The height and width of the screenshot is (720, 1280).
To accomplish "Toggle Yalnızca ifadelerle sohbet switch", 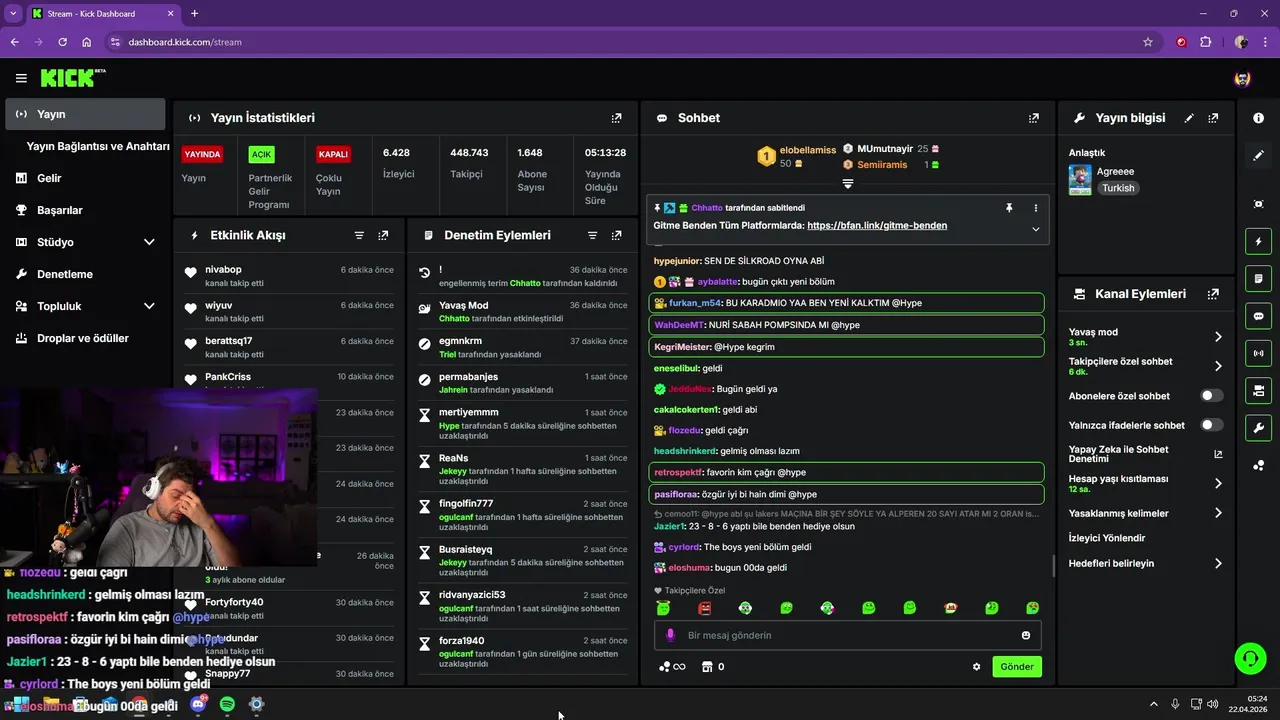I will pyautogui.click(x=1212, y=425).
